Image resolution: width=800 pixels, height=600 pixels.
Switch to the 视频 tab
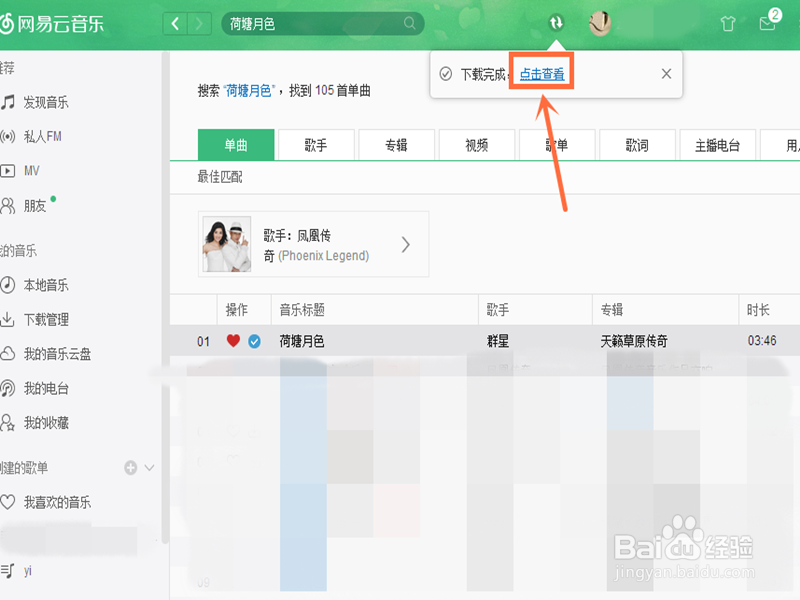point(476,144)
